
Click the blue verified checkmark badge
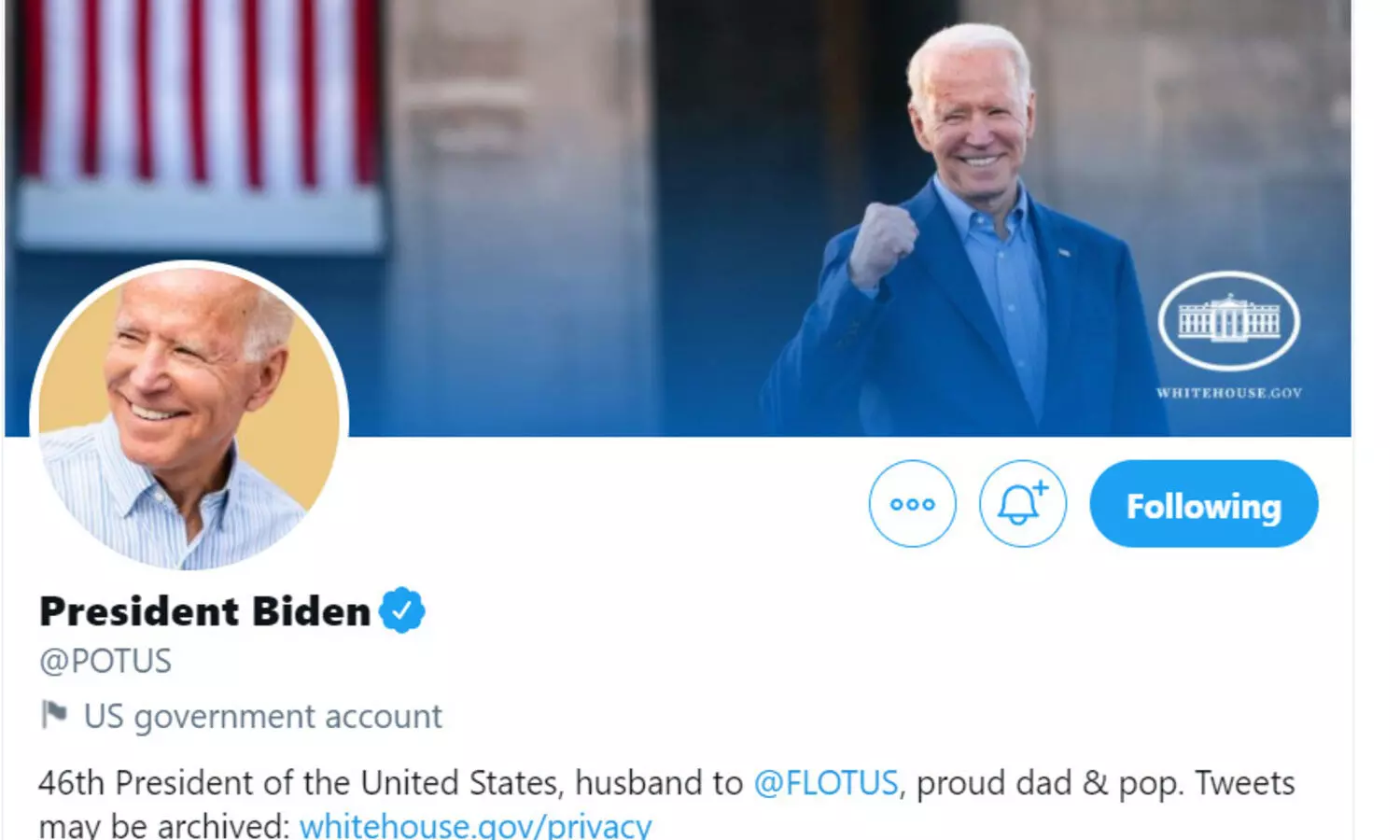point(402,610)
